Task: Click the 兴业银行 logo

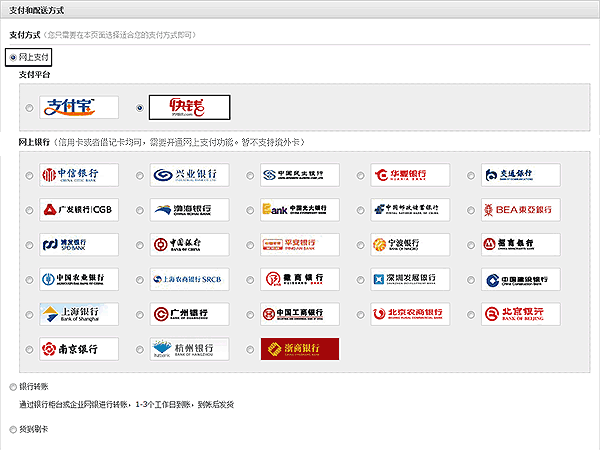Action: pyautogui.click(x=189, y=175)
